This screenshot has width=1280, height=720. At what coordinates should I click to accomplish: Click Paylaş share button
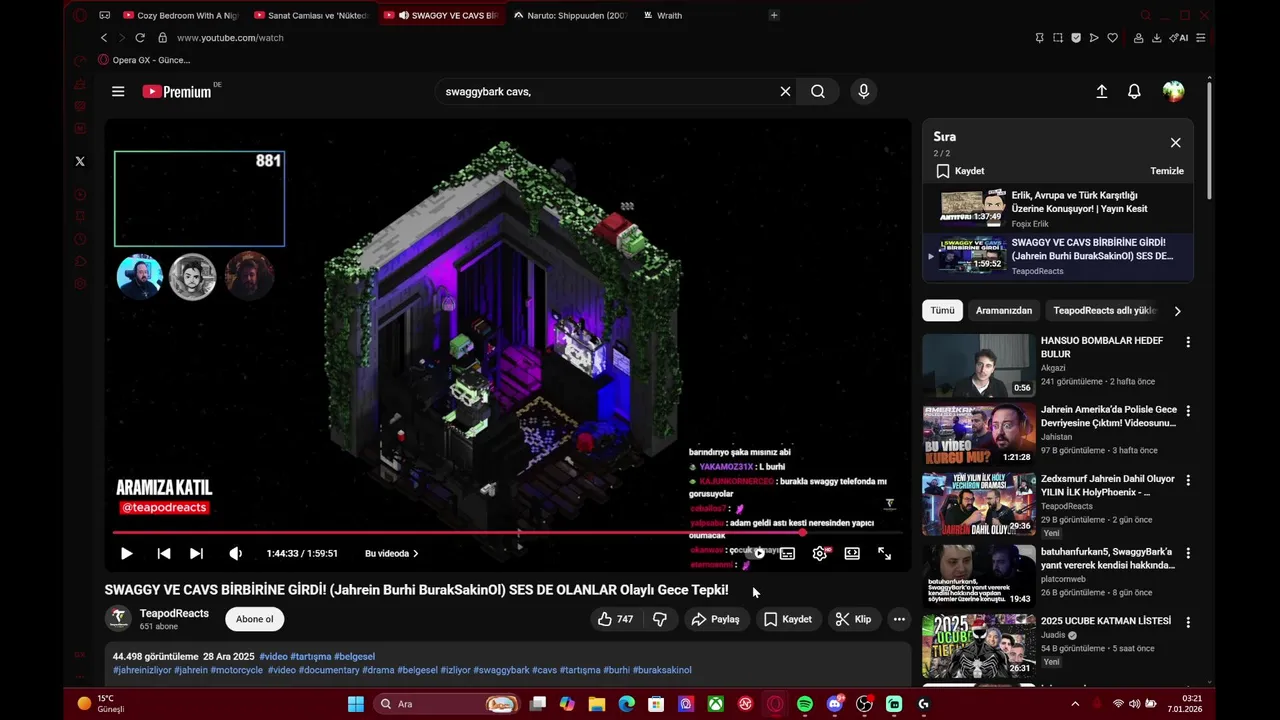pos(715,619)
